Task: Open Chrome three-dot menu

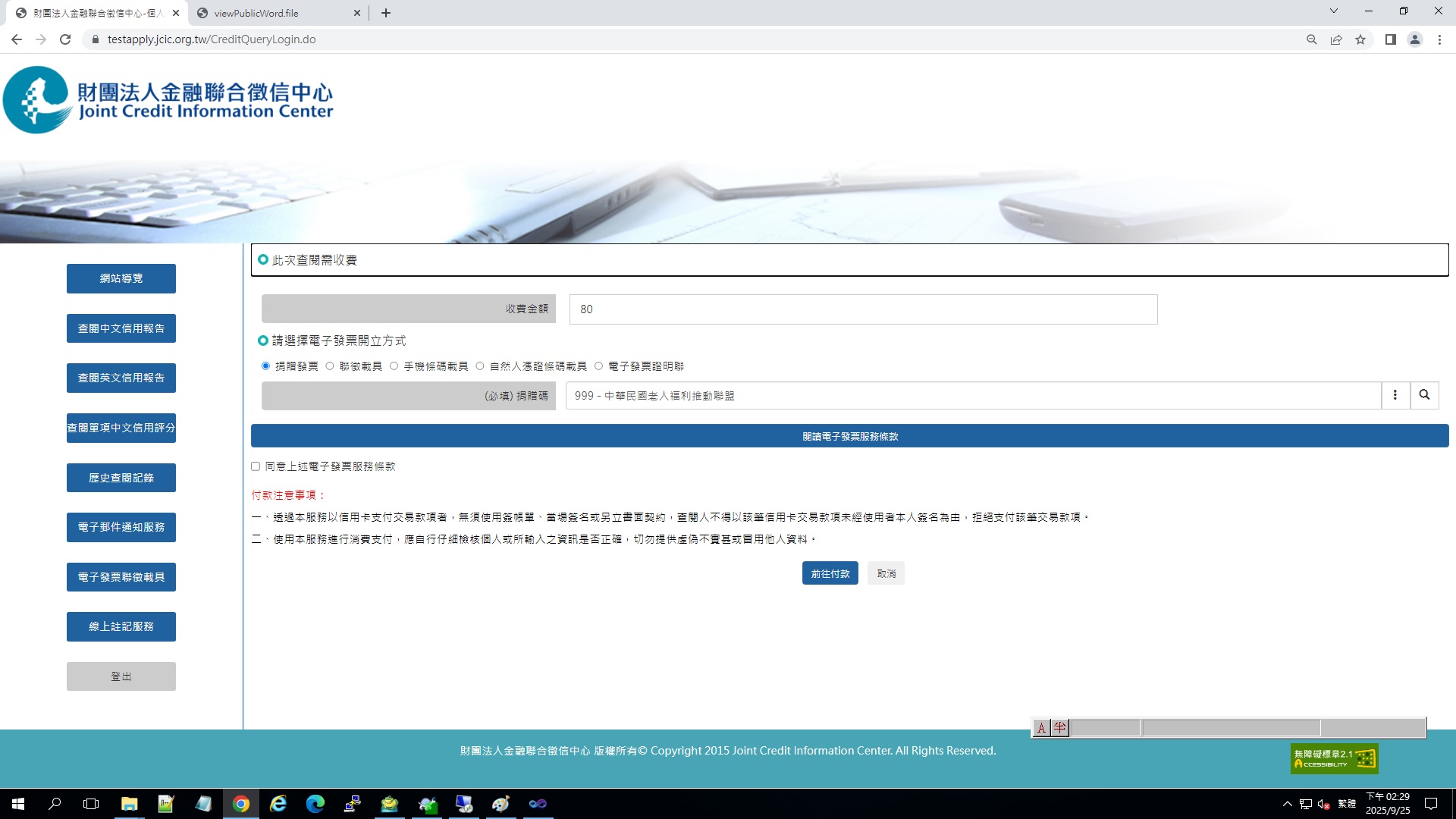Action: (x=1439, y=39)
